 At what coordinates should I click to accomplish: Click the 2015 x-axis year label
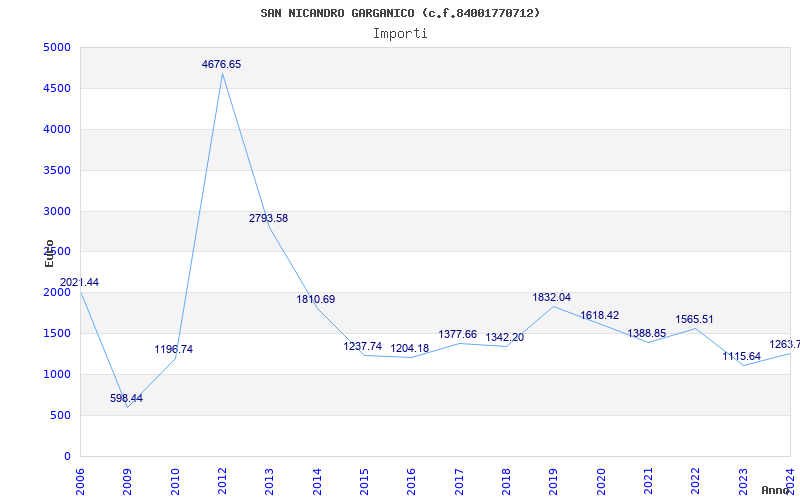coord(364,482)
